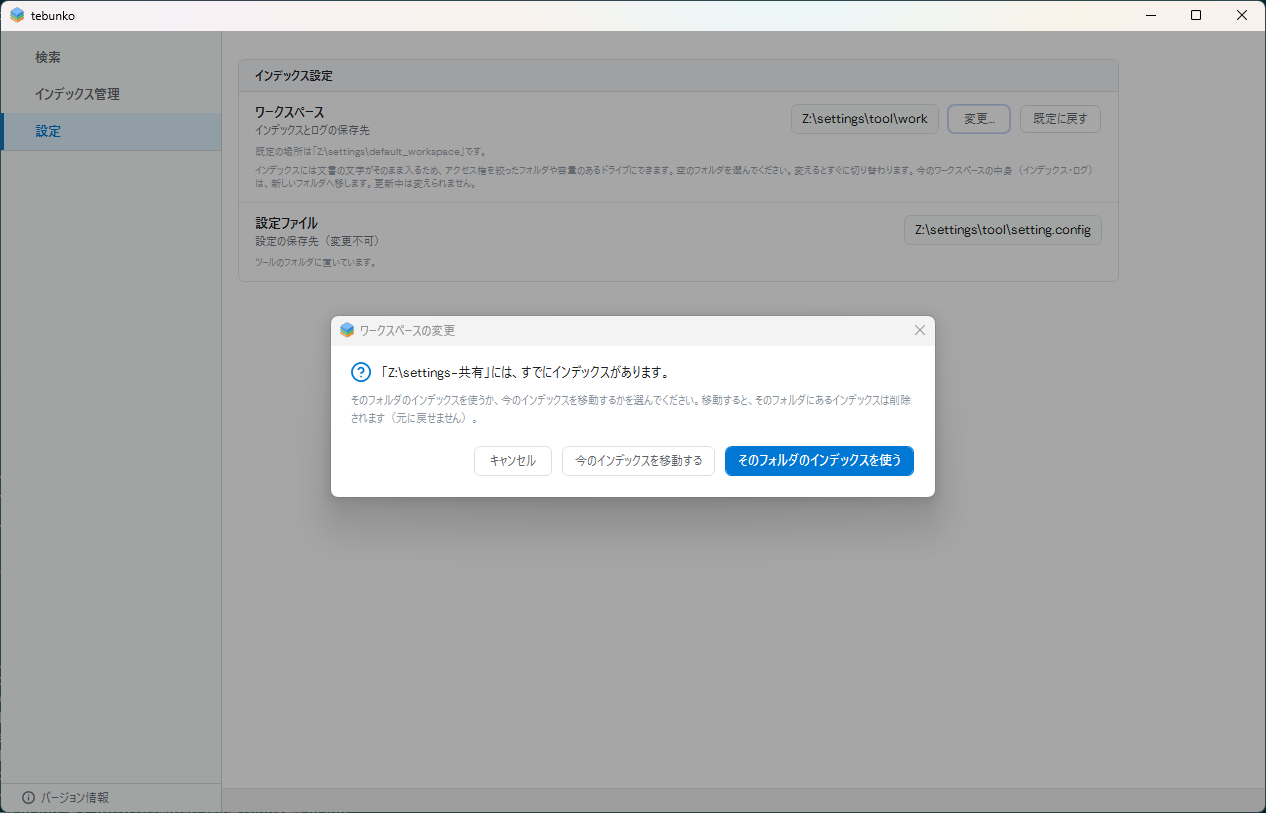The image size is (1266, 813).
Task: Choose そのフォルダのインデックスを使う
Action: click(x=819, y=461)
